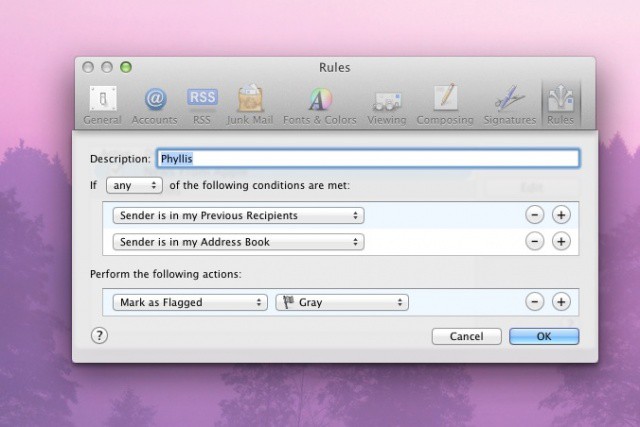Viewport: 640px width, 427px height.
Task: Select the Rules preferences icon
Action: click(x=560, y=105)
